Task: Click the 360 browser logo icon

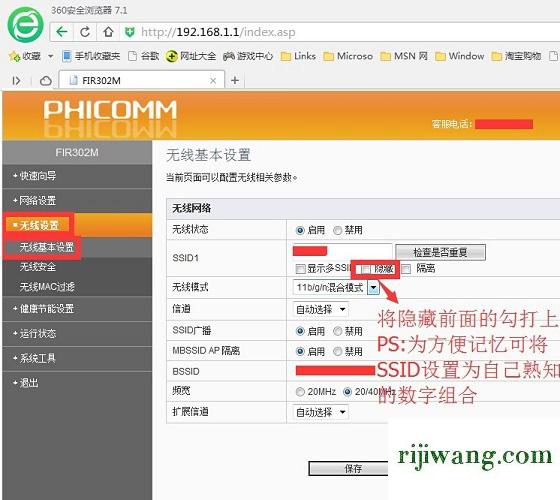Action: [25, 25]
